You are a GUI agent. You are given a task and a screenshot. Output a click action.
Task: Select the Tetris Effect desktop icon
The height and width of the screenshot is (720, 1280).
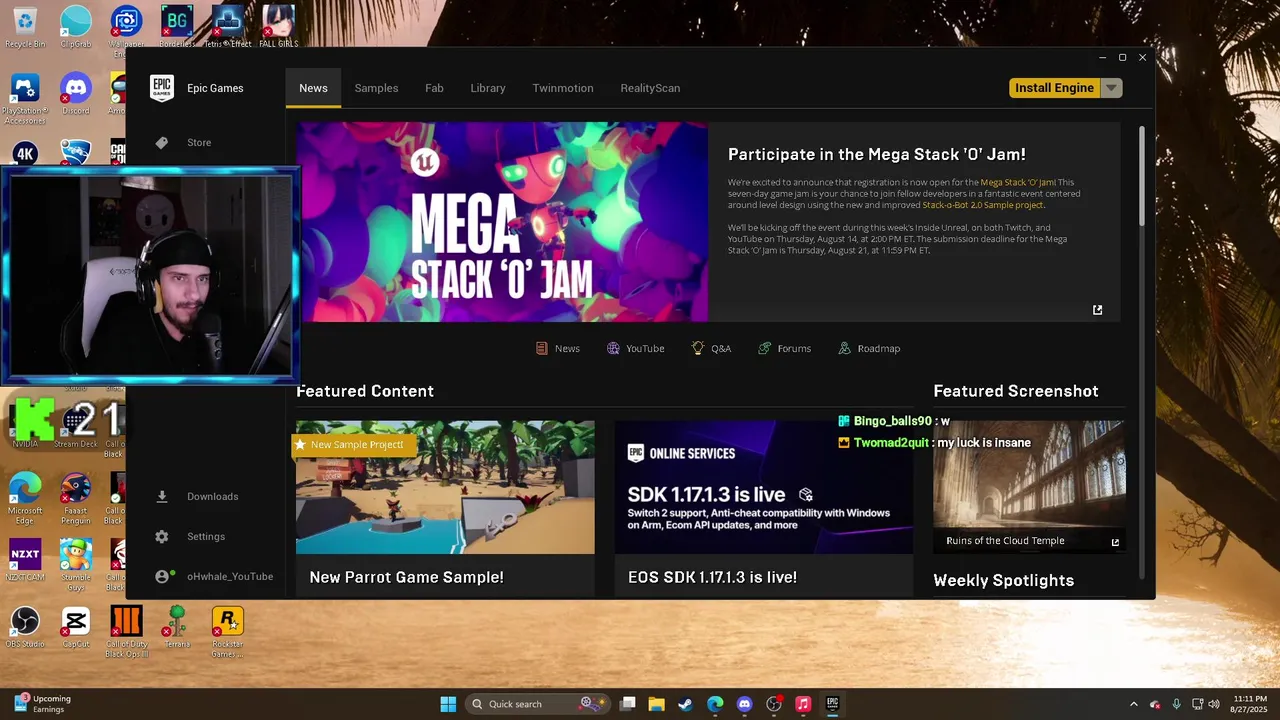pyautogui.click(x=228, y=26)
